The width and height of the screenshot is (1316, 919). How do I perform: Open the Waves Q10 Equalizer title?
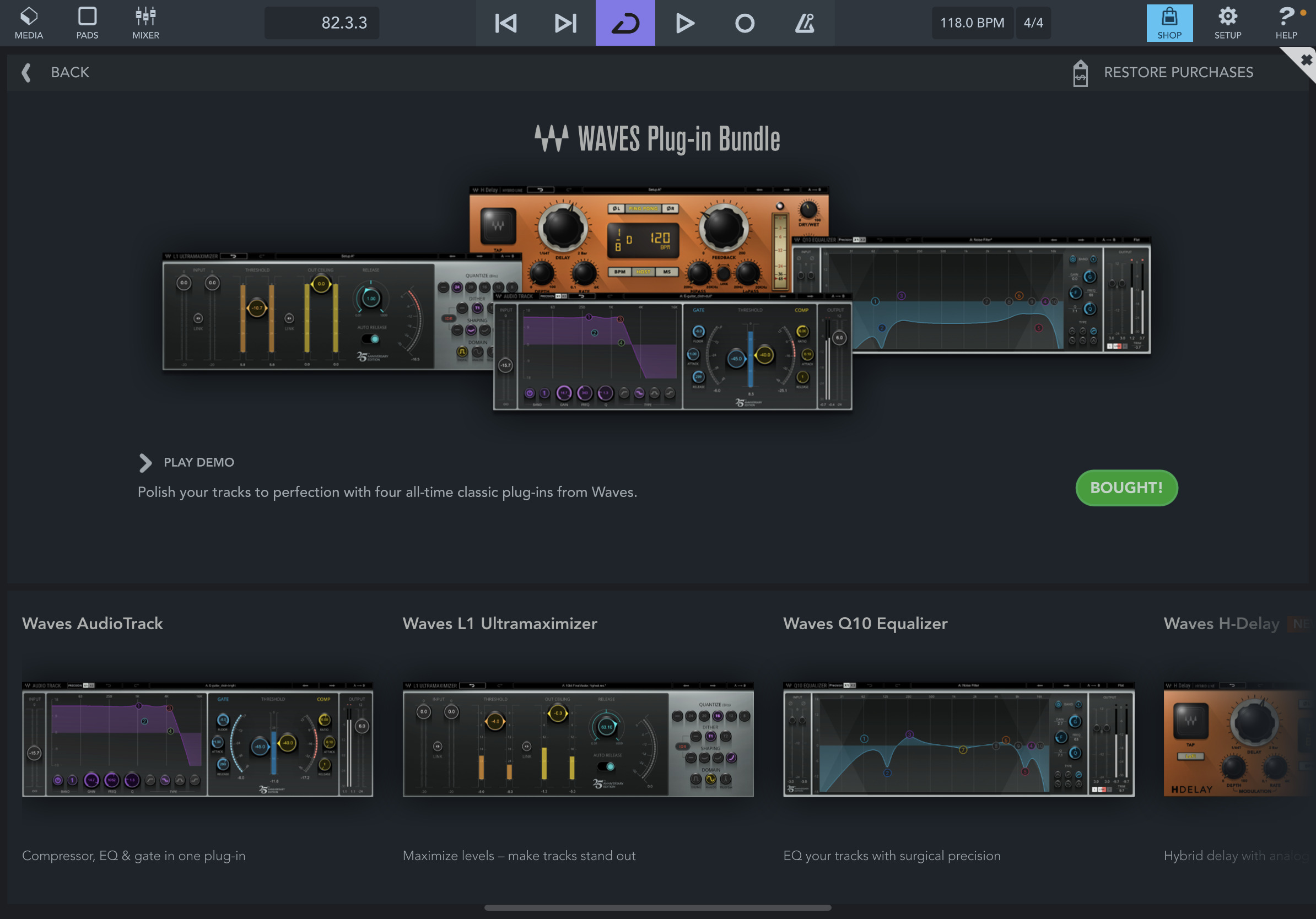[866, 623]
